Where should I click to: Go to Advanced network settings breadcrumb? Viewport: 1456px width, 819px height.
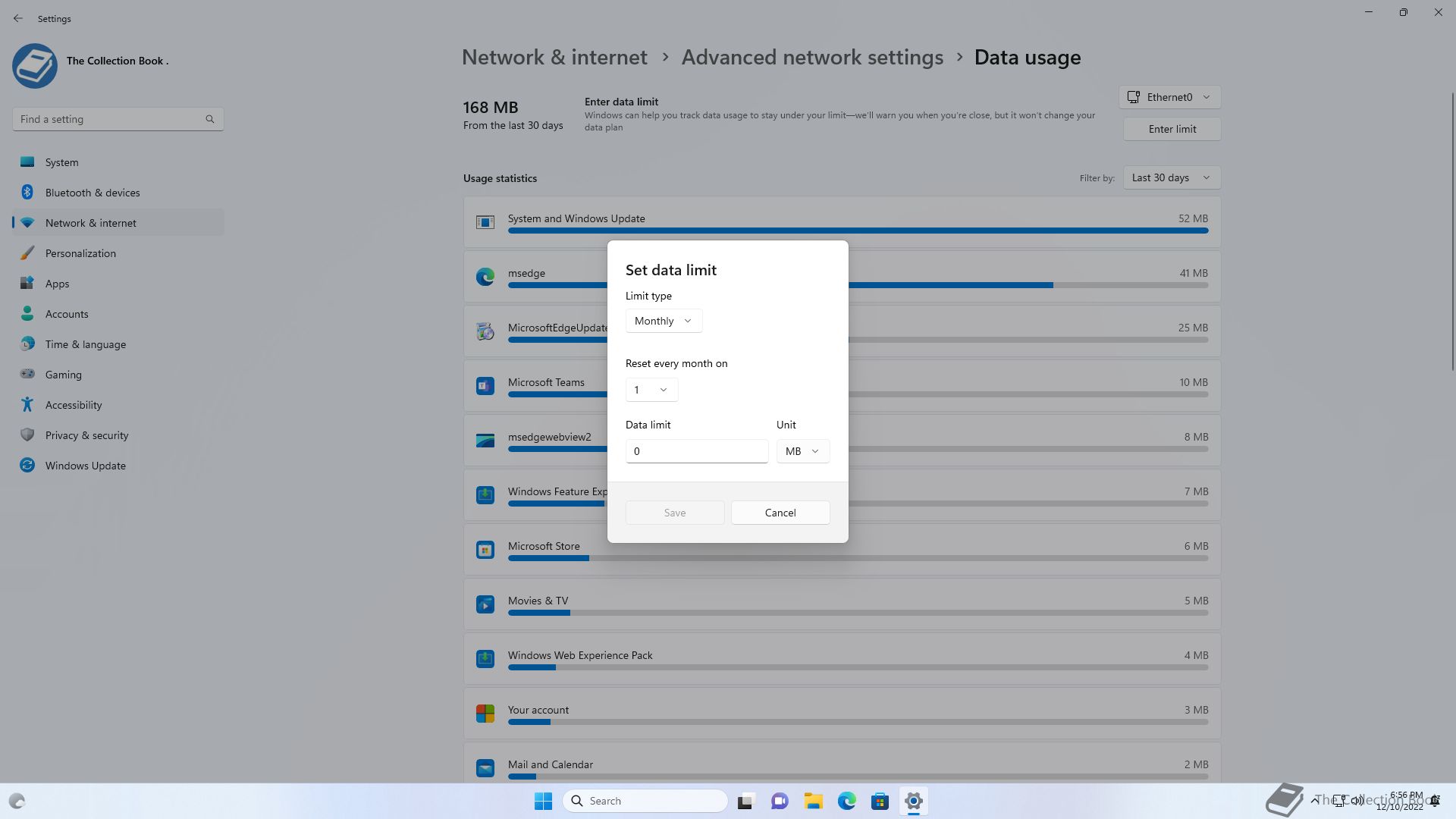(x=812, y=58)
